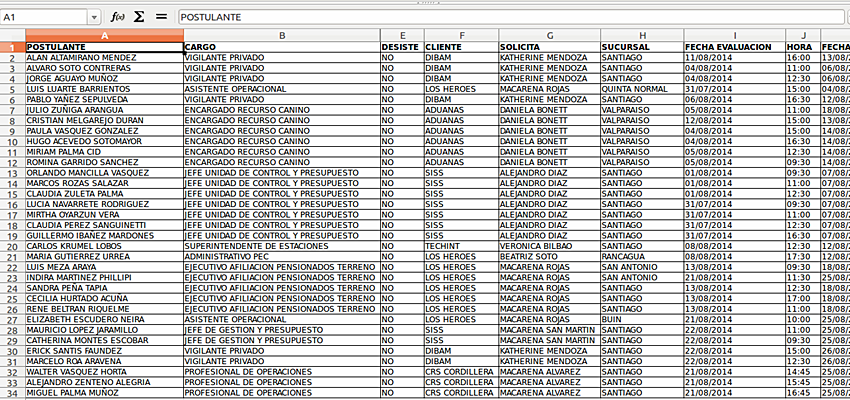Select the TECHINT client cell
Screen dimensions: 850x400
(x=459, y=246)
